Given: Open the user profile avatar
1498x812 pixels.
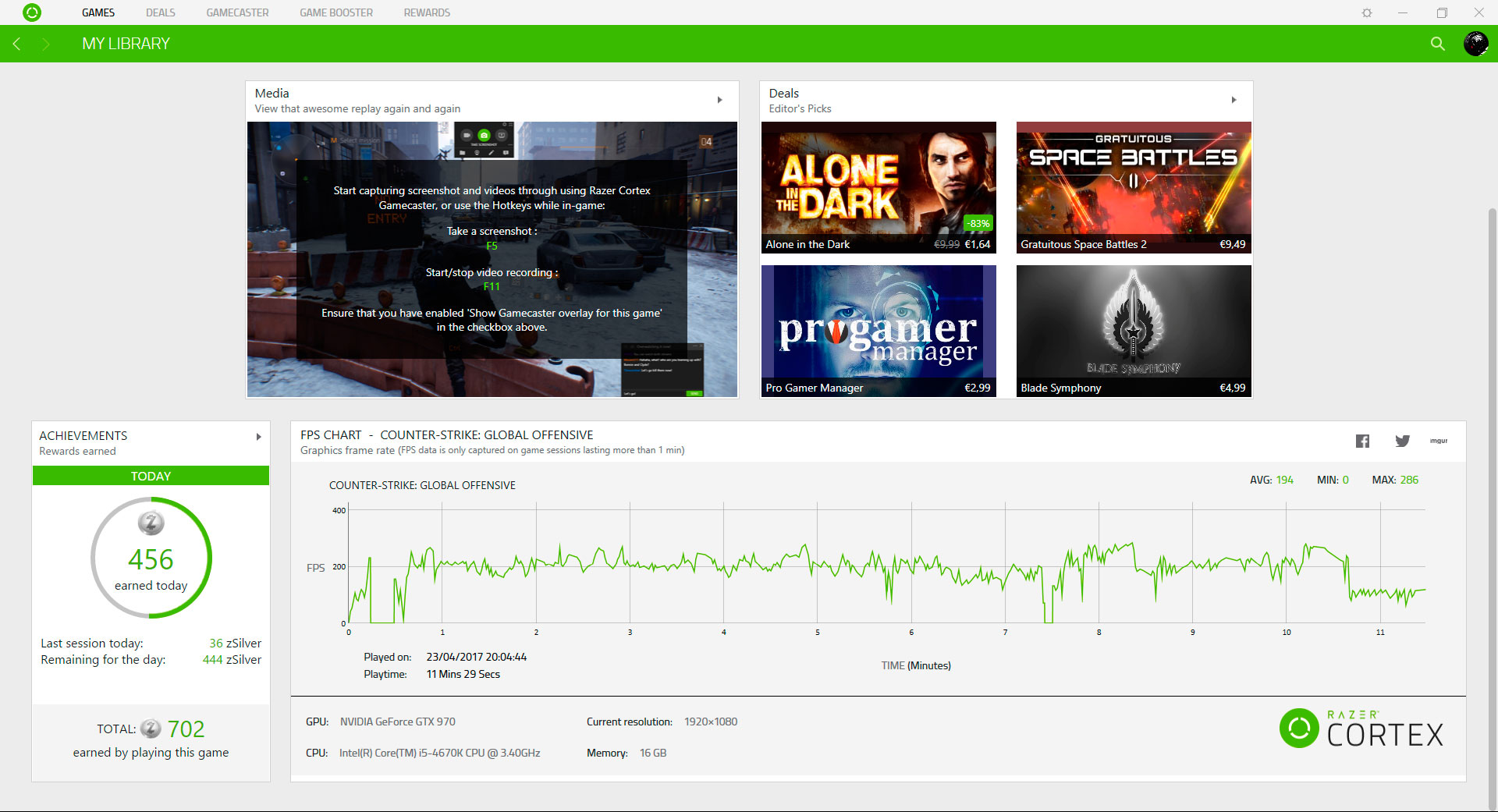Looking at the screenshot, I should point(1475,44).
